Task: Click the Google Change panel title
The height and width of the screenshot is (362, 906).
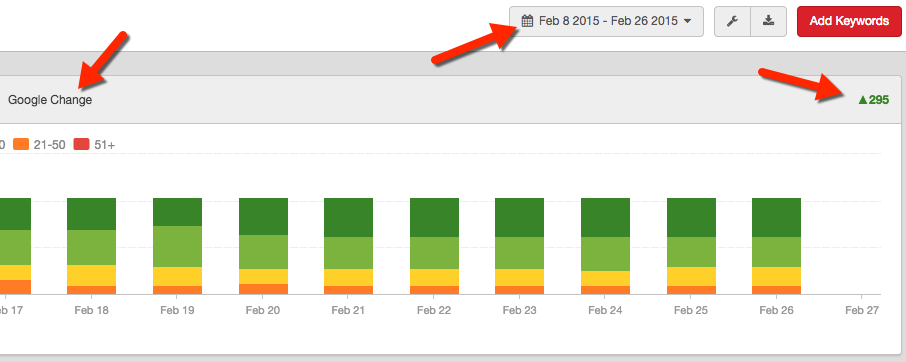Action: tap(50, 100)
